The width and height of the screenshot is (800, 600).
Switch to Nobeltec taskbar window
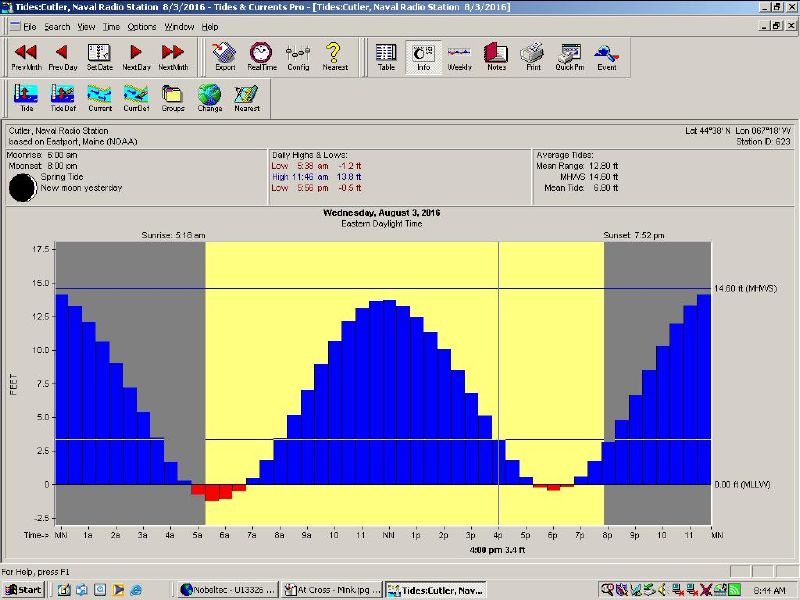225,590
